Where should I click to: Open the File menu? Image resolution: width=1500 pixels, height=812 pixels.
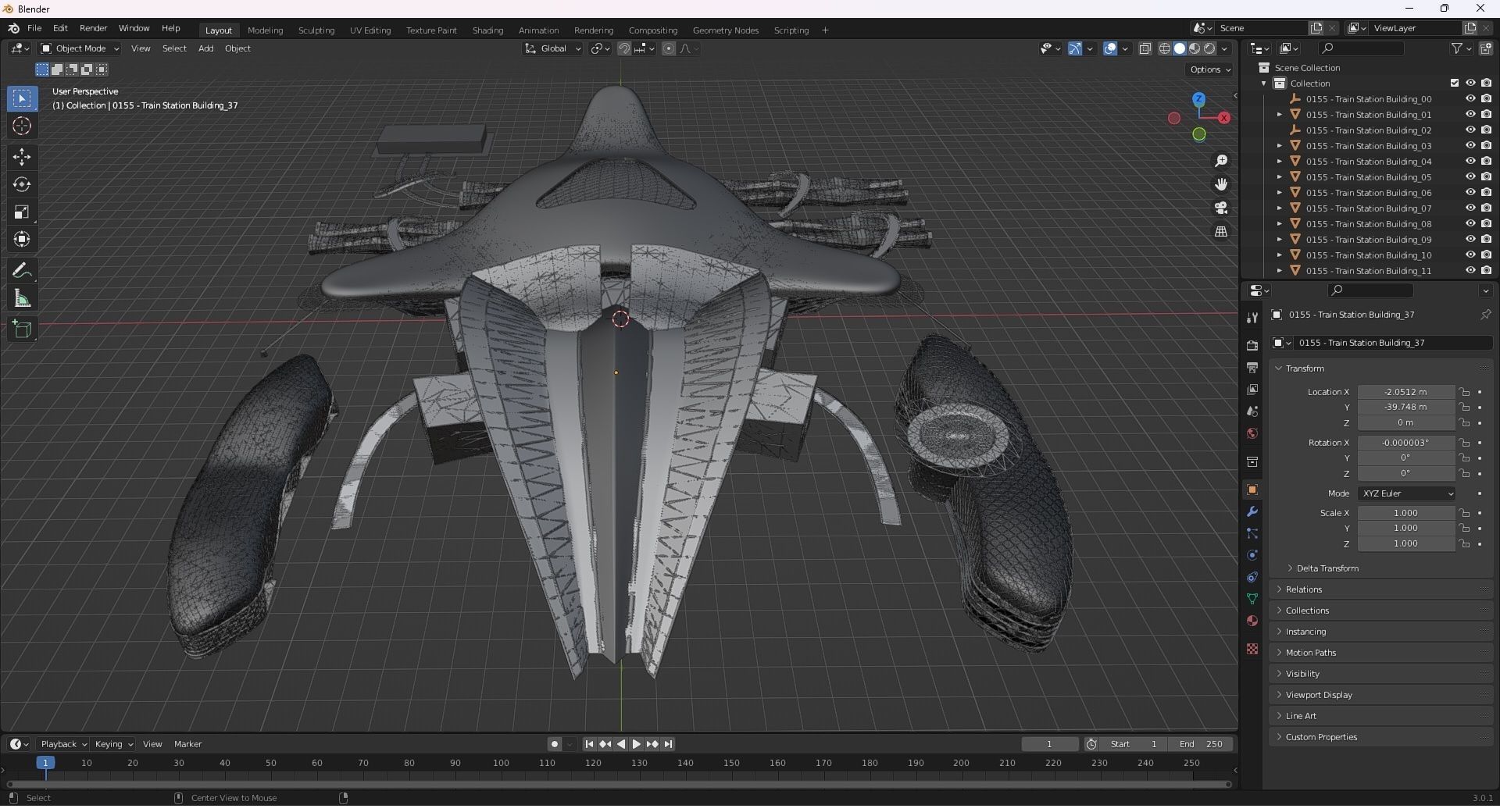(34, 28)
